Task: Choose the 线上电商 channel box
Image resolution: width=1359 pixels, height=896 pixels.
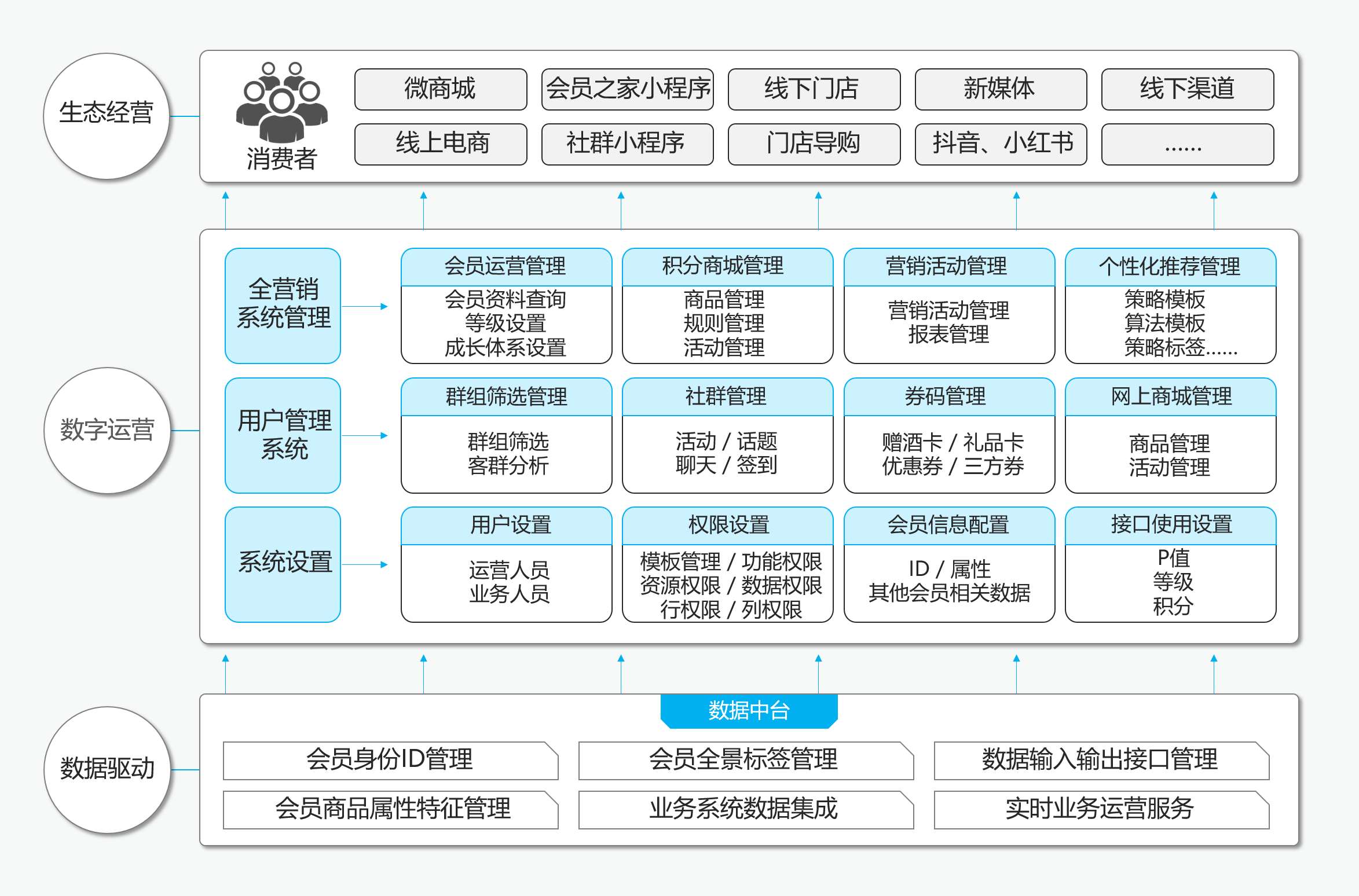Action: point(441,144)
